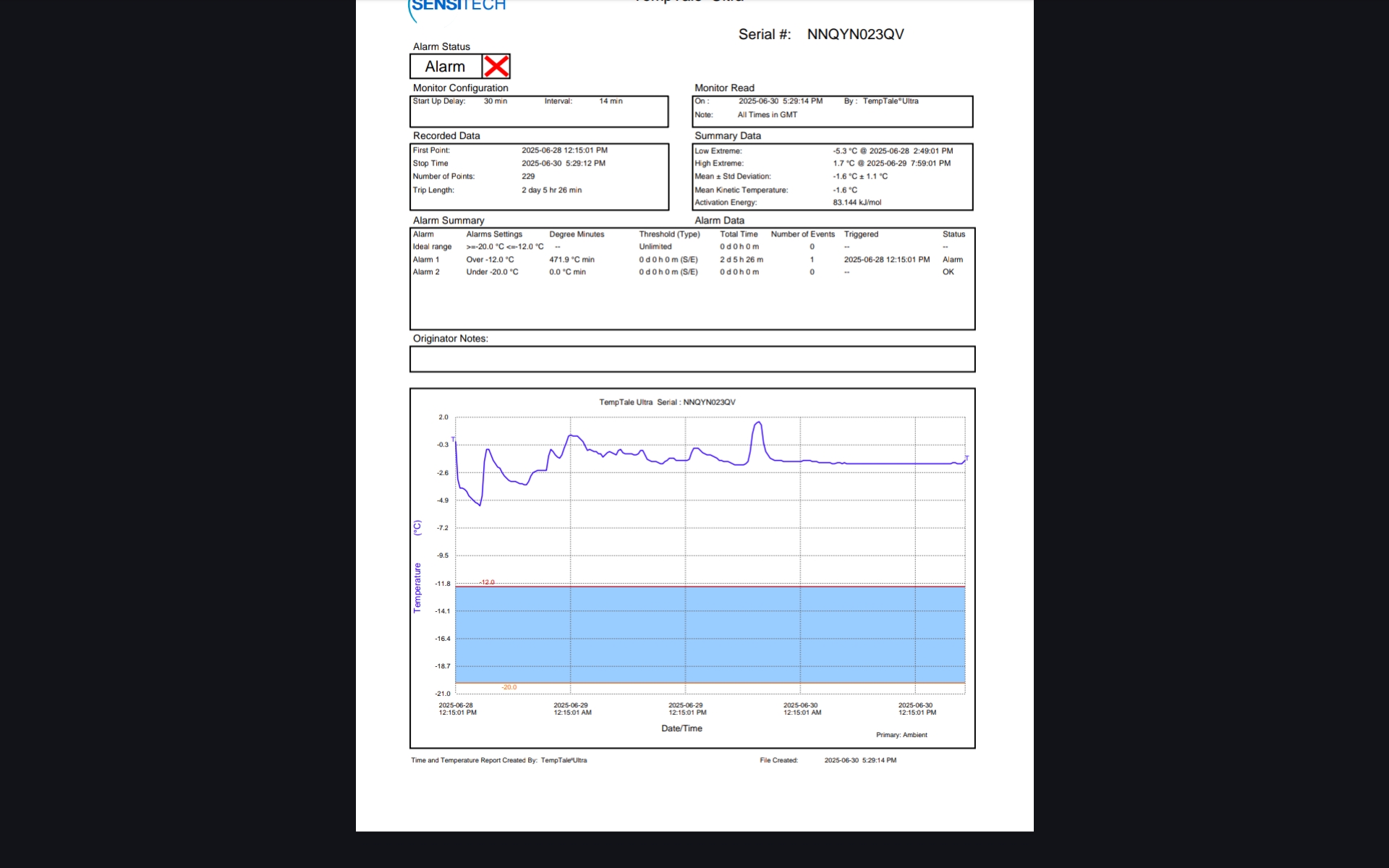Image resolution: width=1389 pixels, height=868 pixels.
Task: Click the Originator Notes empty field
Action: (692, 359)
